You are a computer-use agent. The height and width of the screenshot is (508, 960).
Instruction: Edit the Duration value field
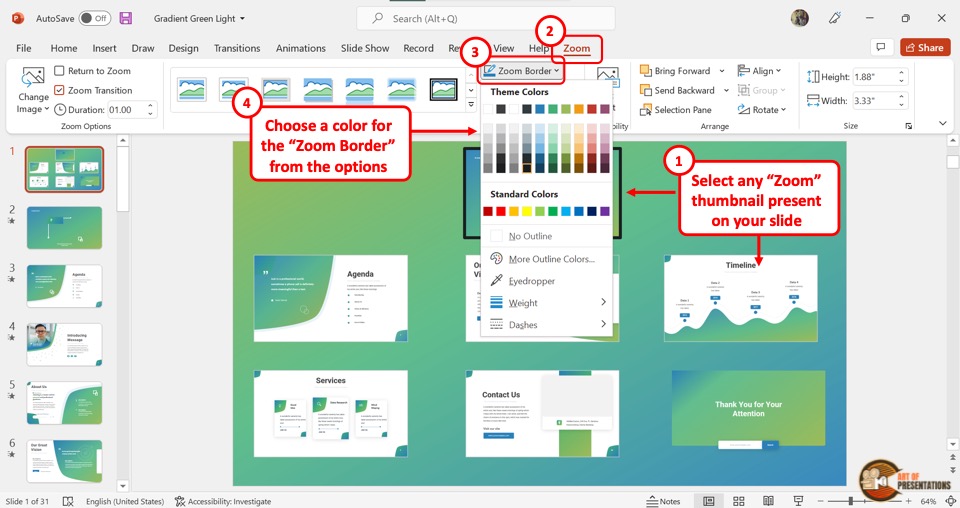tap(127, 110)
